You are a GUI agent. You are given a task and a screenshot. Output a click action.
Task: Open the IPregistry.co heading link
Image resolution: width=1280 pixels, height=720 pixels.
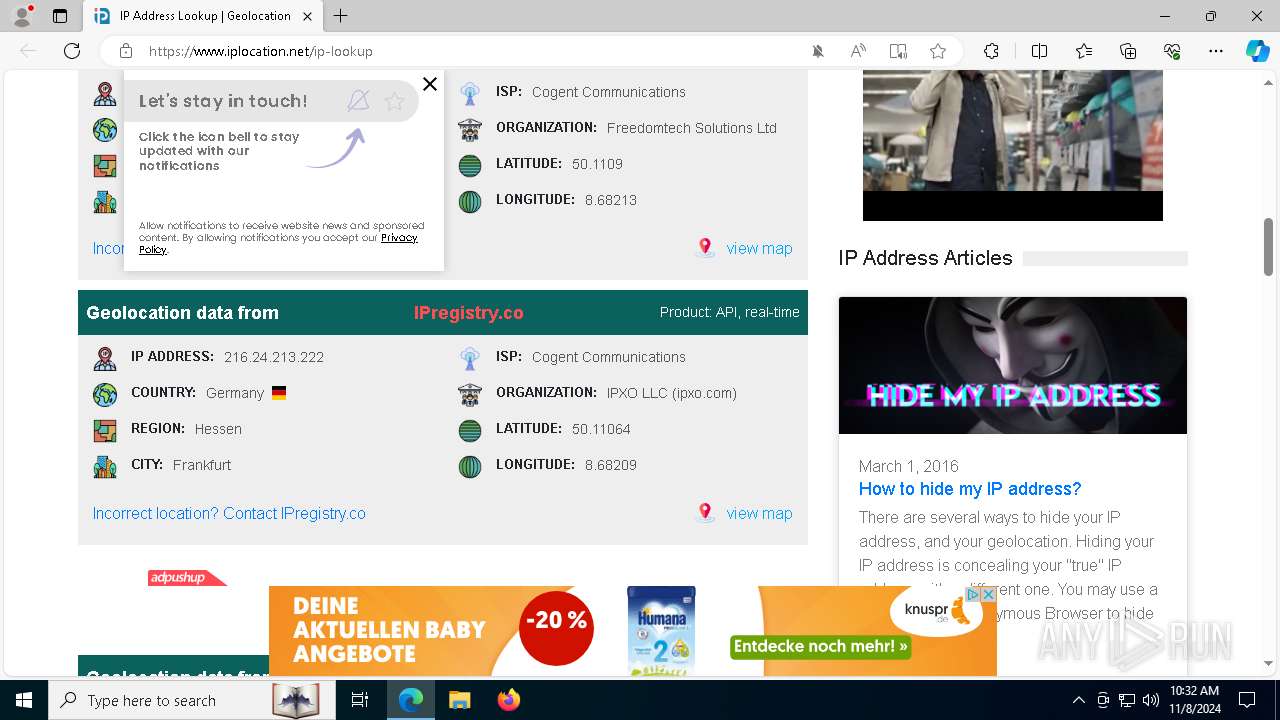[469, 313]
